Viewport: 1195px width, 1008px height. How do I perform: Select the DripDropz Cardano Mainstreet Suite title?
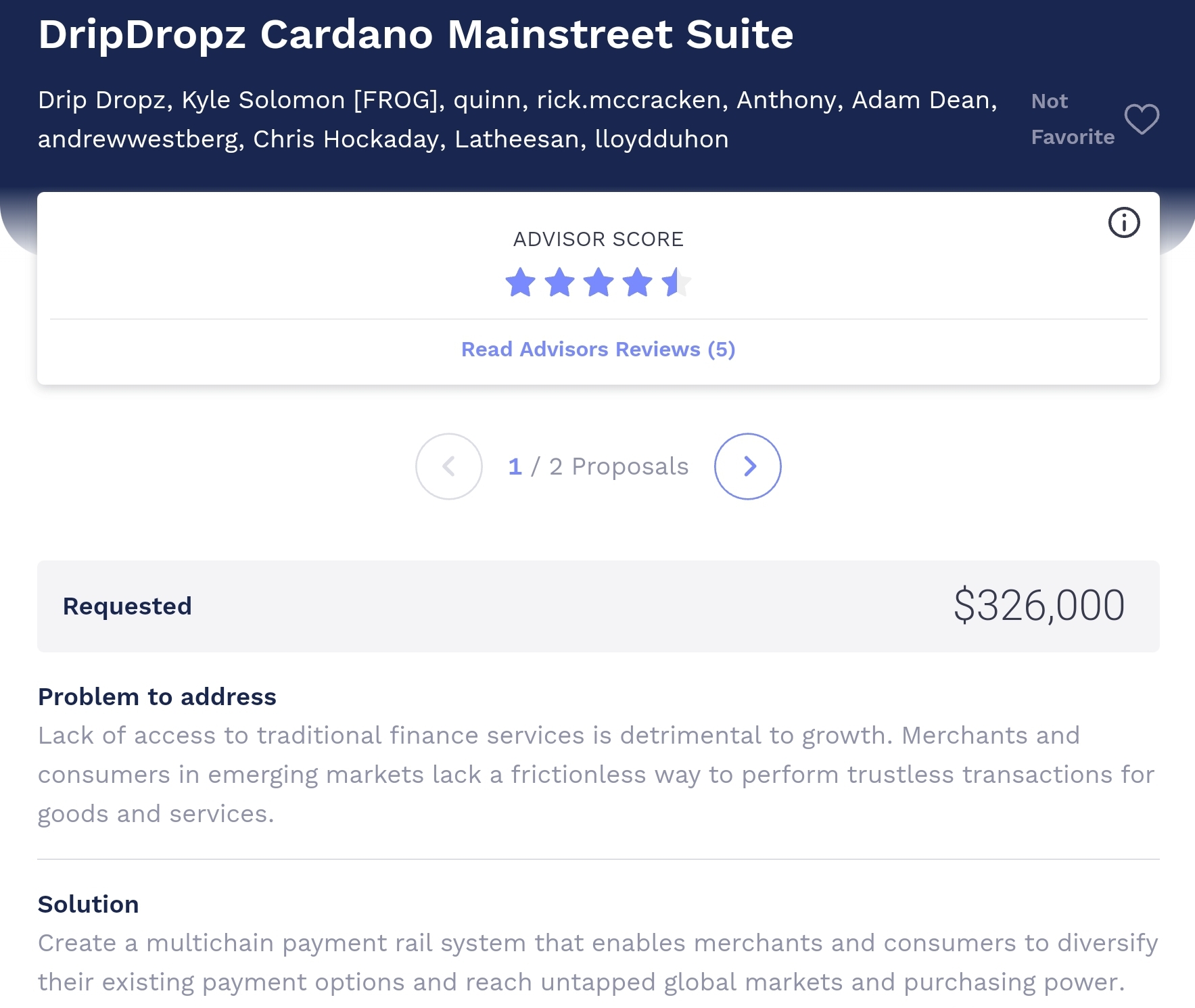pyautogui.click(x=416, y=34)
